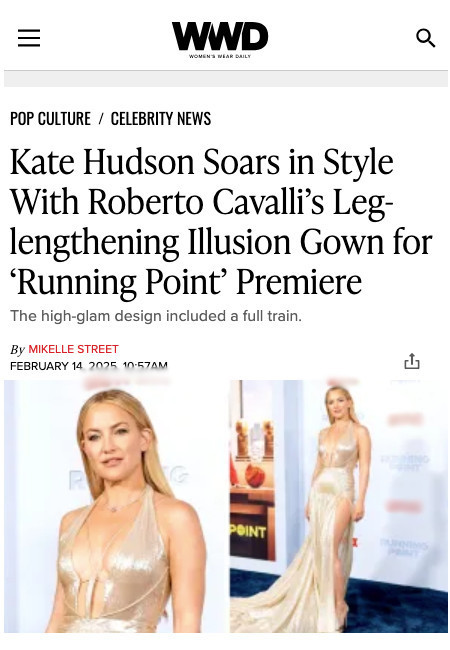Click the February 14 publish timestamp

[89, 366]
